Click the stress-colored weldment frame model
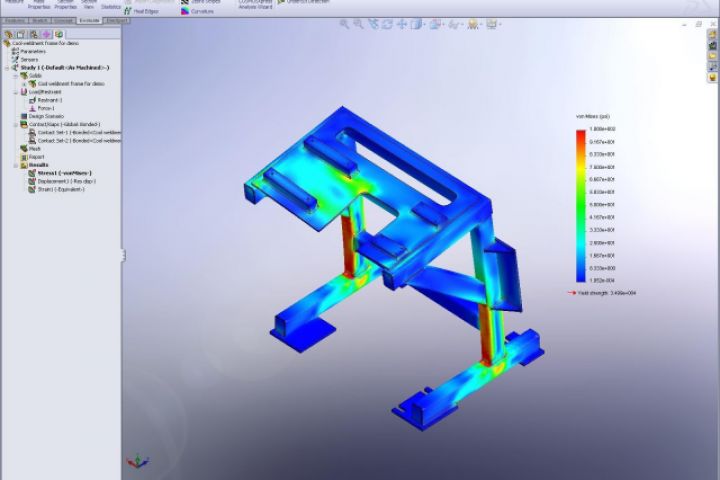This screenshot has height=480, width=720. (x=395, y=269)
